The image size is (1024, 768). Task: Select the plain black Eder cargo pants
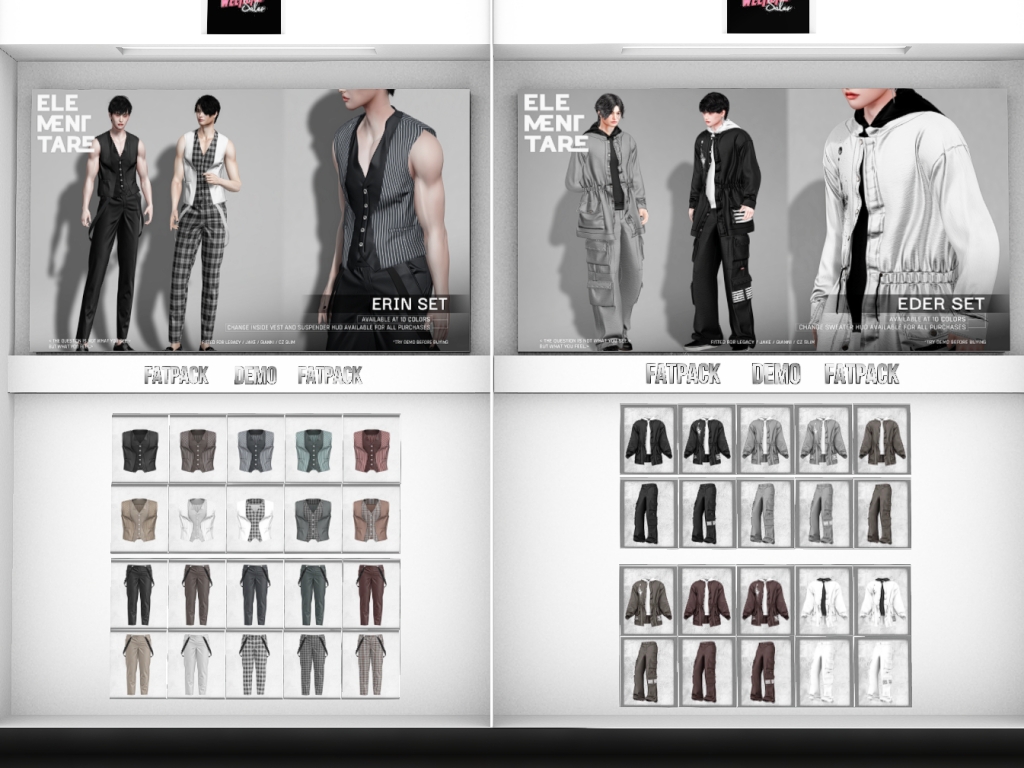click(x=649, y=513)
